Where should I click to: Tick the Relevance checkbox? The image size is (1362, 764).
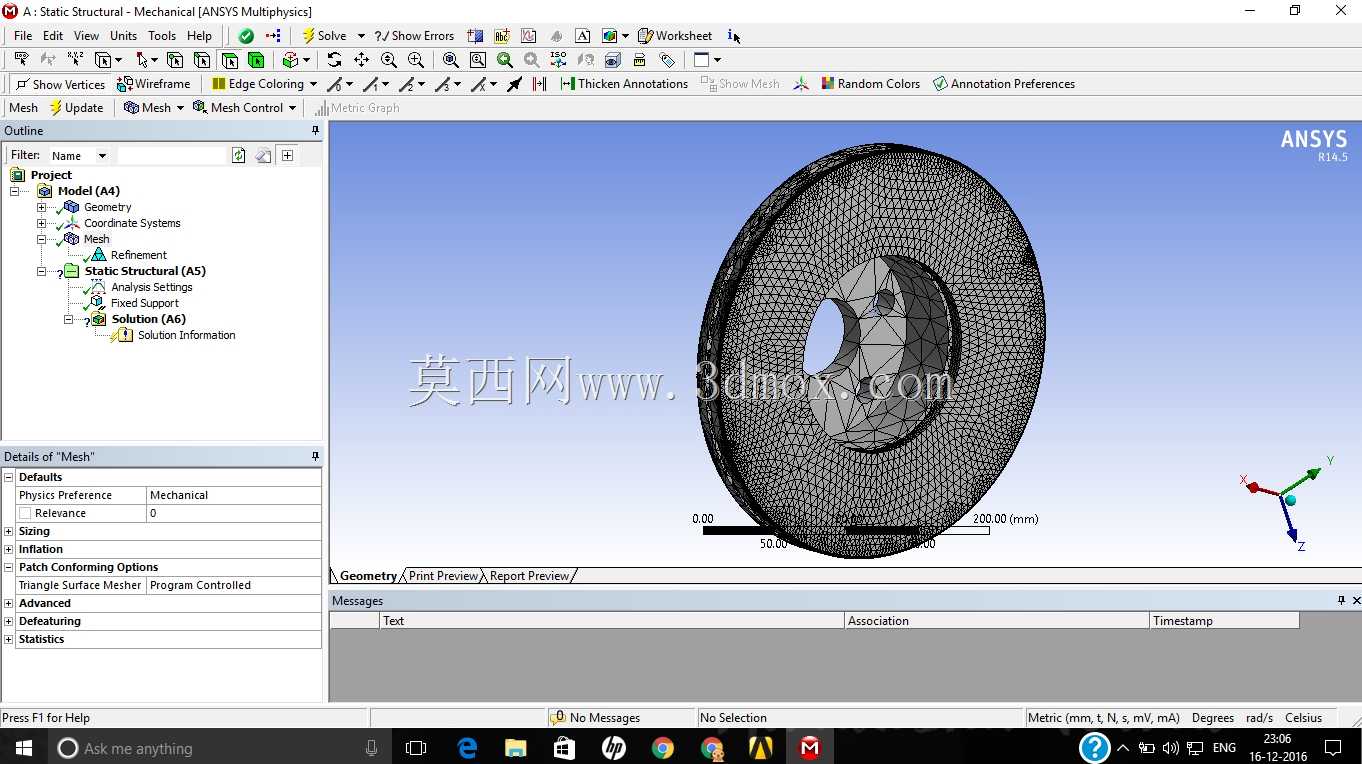click(25, 513)
